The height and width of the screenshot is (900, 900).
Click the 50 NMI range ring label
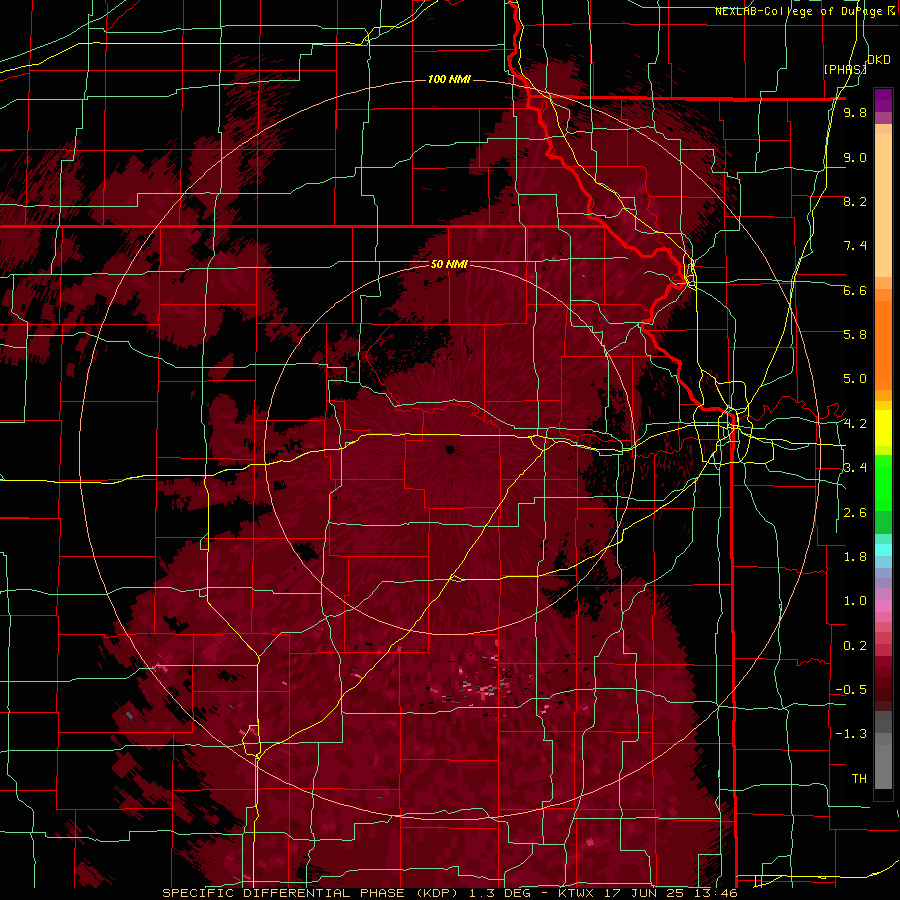click(449, 264)
